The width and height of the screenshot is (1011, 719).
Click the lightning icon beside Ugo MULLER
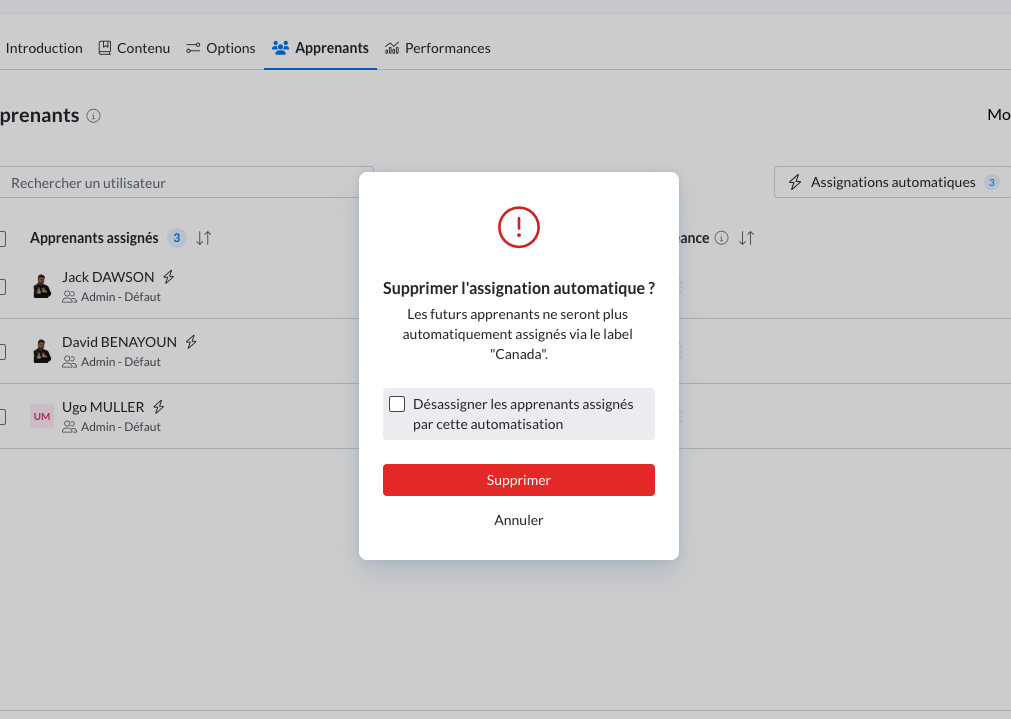158,407
